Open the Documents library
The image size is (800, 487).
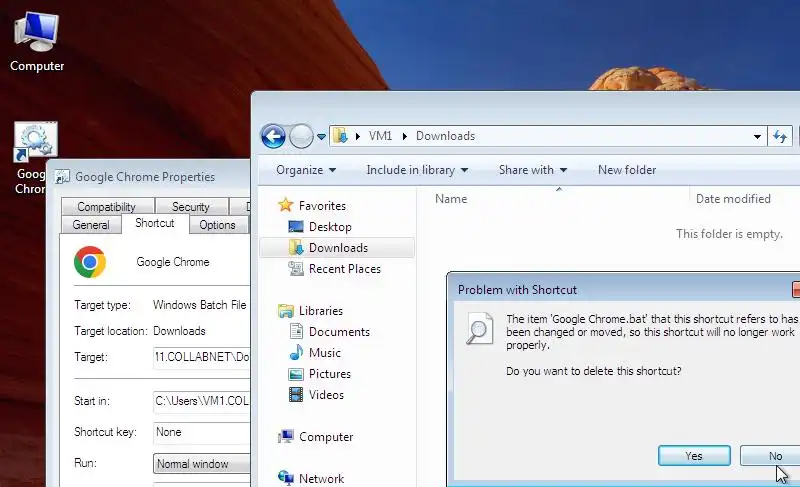click(x=339, y=332)
